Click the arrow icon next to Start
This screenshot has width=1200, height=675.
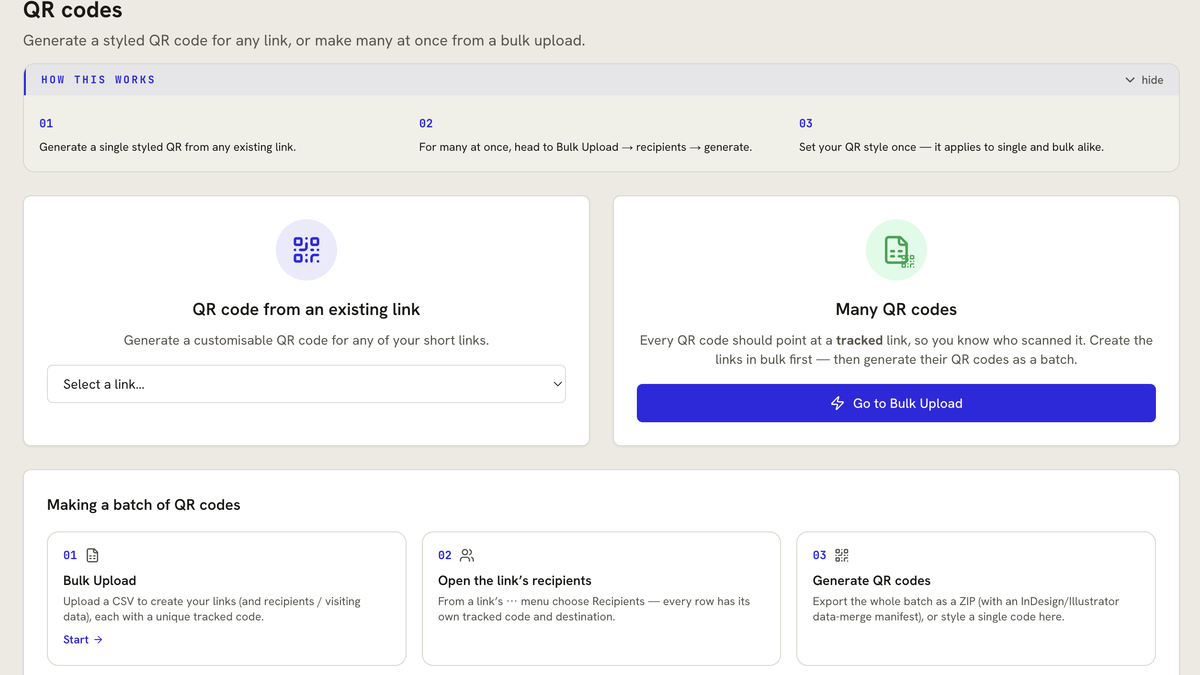(x=98, y=640)
